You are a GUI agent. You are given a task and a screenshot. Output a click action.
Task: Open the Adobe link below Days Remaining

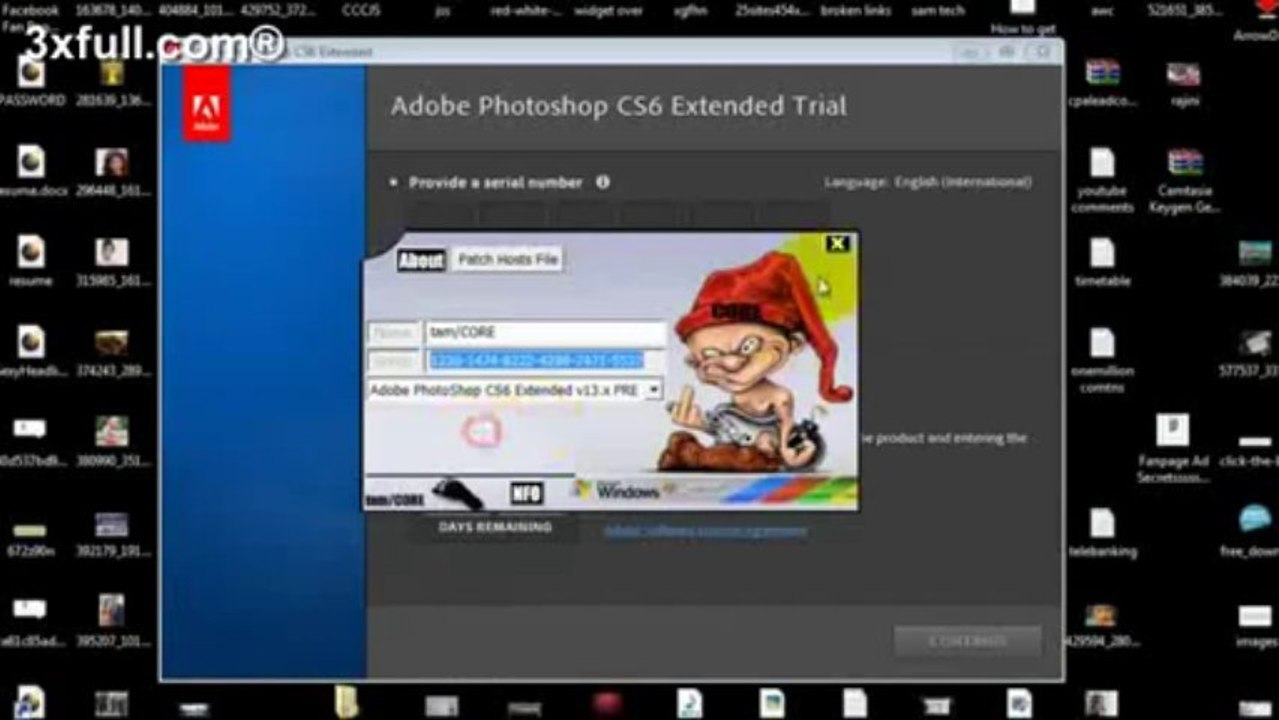[705, 531]
